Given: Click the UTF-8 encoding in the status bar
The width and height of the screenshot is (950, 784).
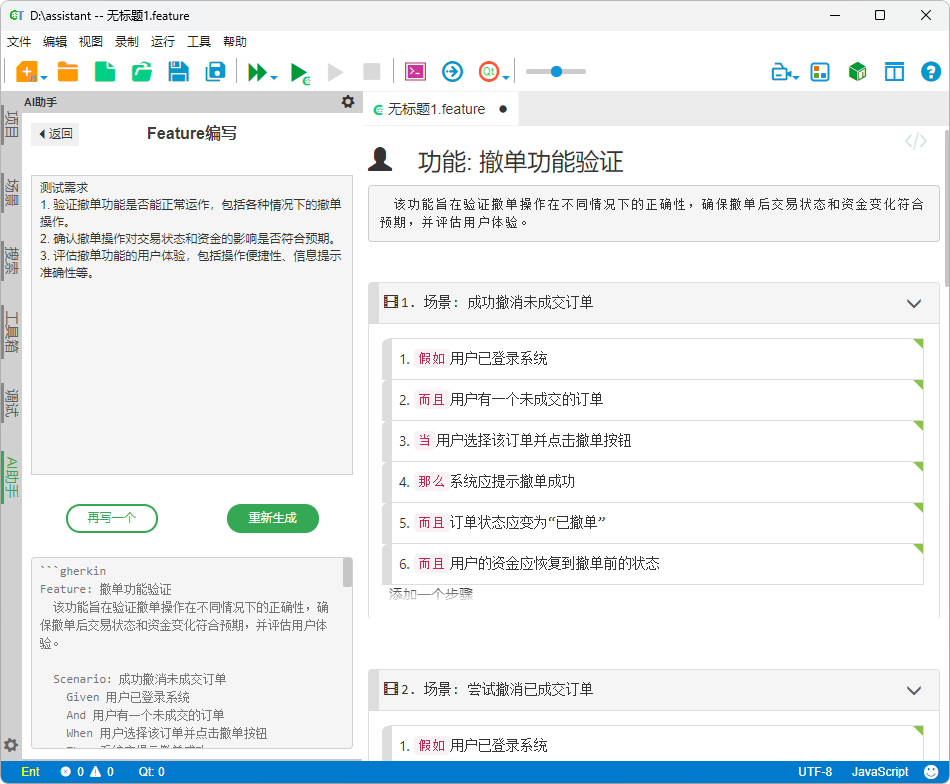Looking at the screenshot, I should point(815,771).
